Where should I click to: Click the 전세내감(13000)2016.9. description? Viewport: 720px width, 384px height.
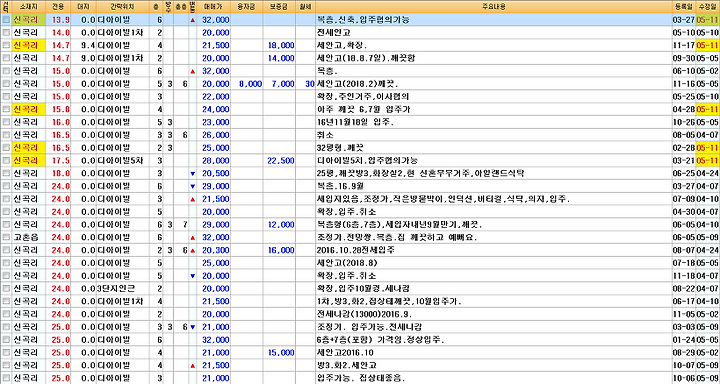click(x=364, y=315)
